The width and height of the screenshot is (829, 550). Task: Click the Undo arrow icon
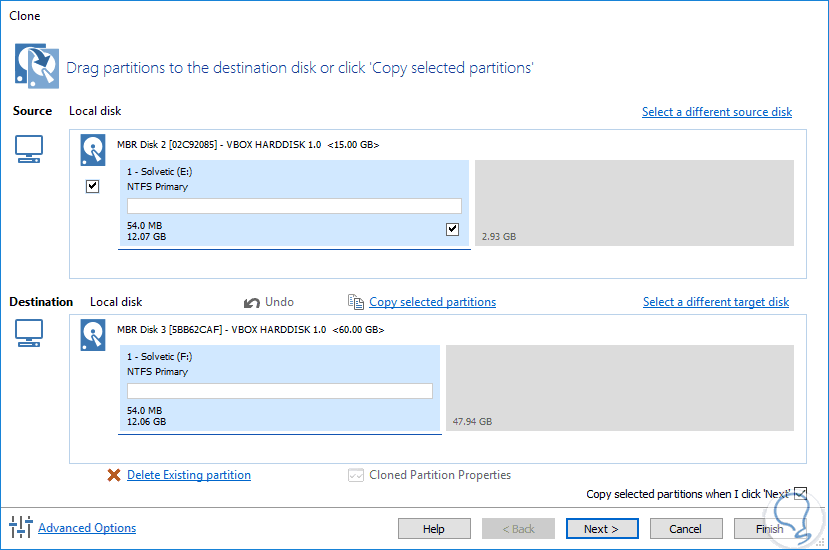coord(252,302)
